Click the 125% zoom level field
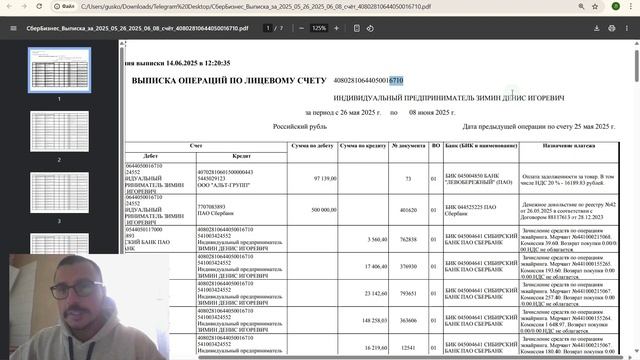The width and height of the screenshot is (640, 360). (319, 28)
